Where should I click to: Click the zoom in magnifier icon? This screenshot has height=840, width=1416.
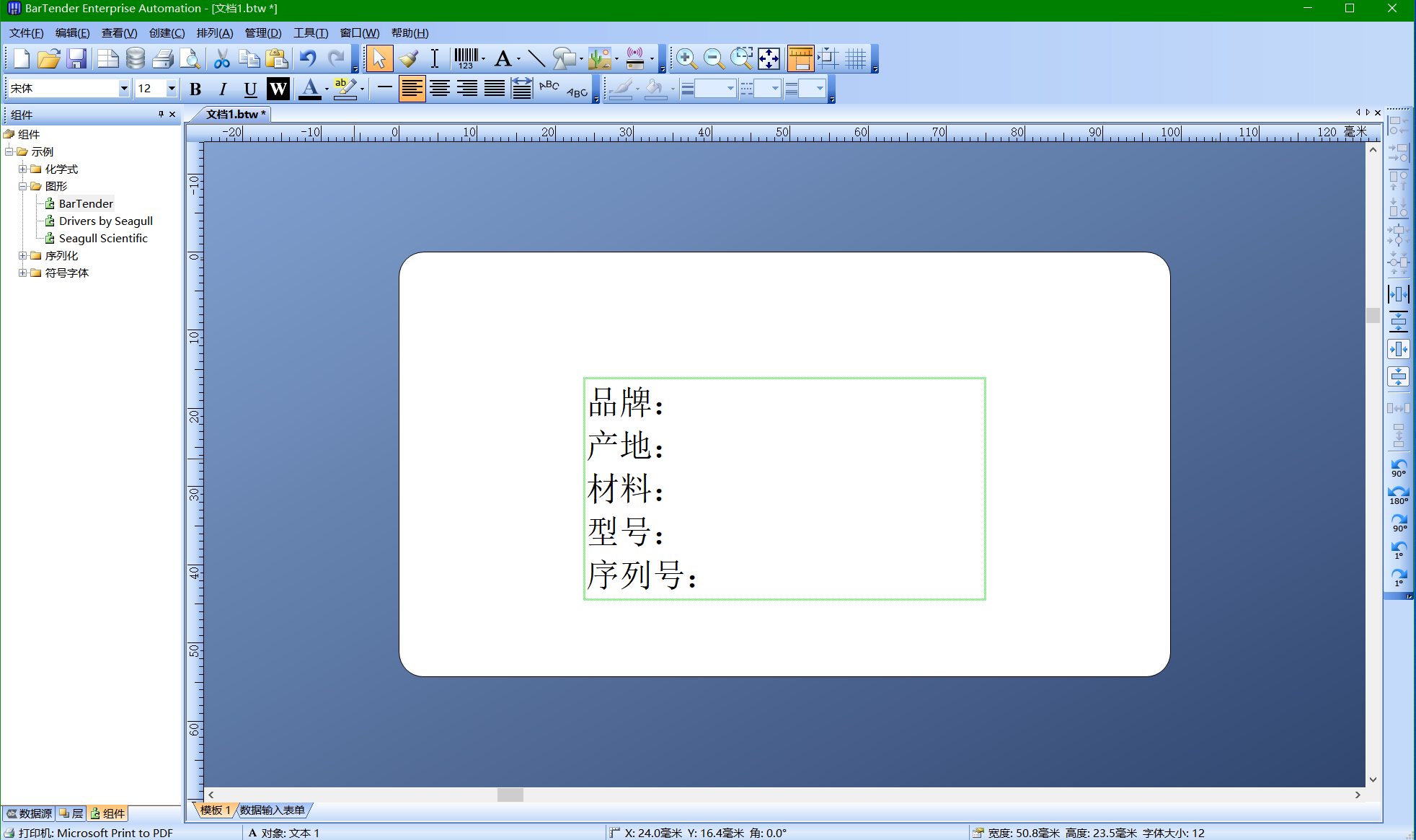point(686,58)
